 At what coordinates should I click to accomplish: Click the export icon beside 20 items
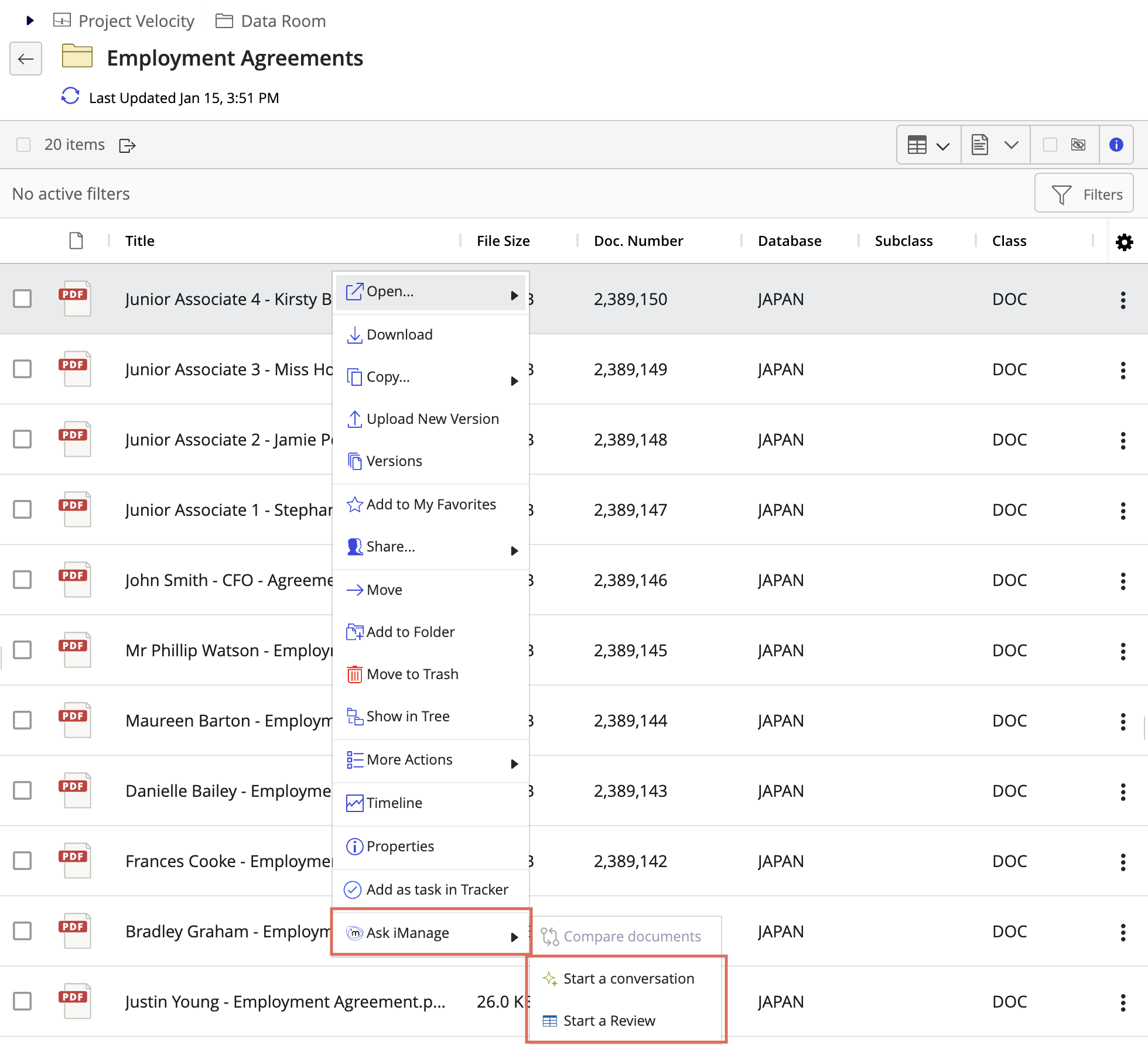pos(127,145)
